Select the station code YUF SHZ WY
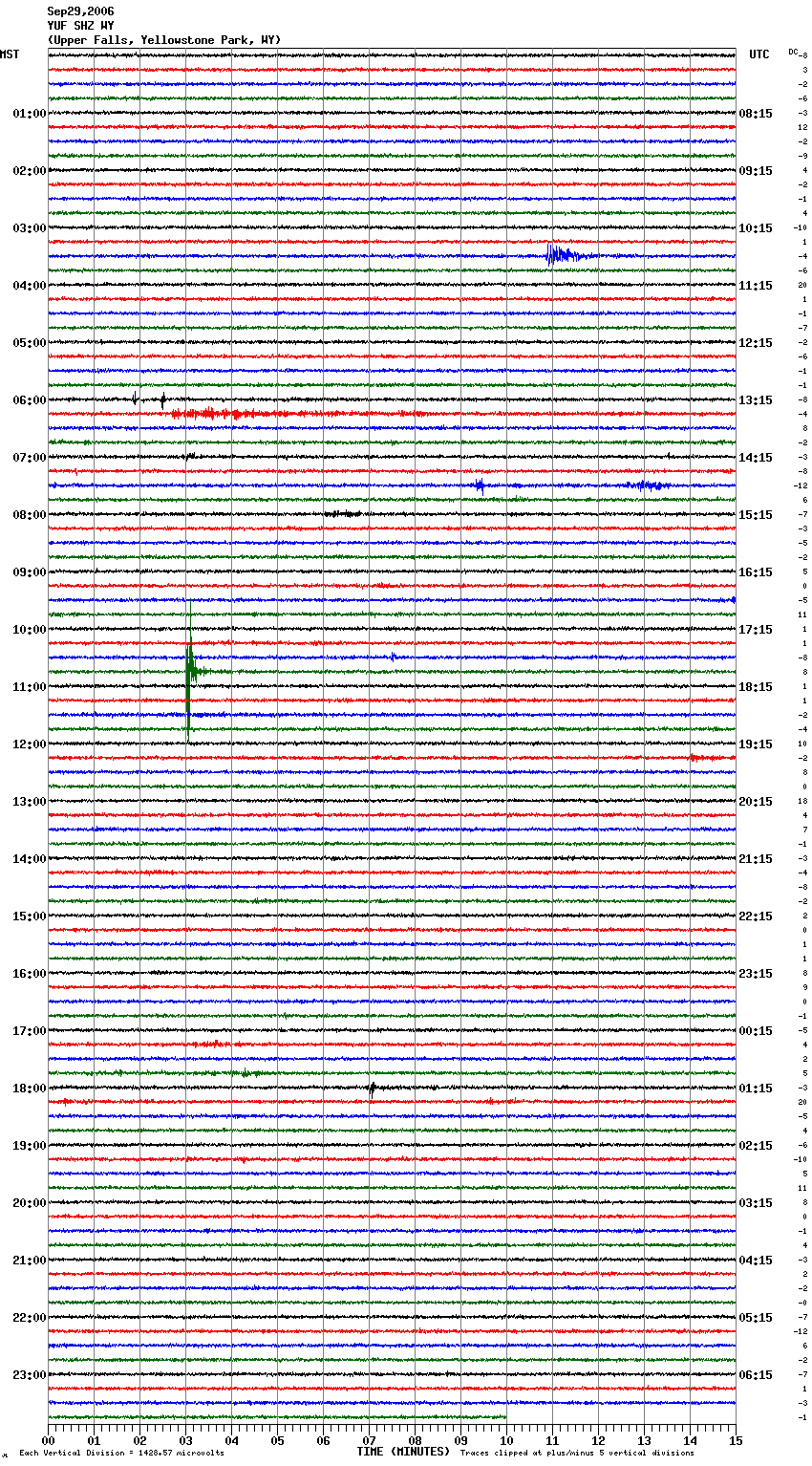 coord(80,26)
